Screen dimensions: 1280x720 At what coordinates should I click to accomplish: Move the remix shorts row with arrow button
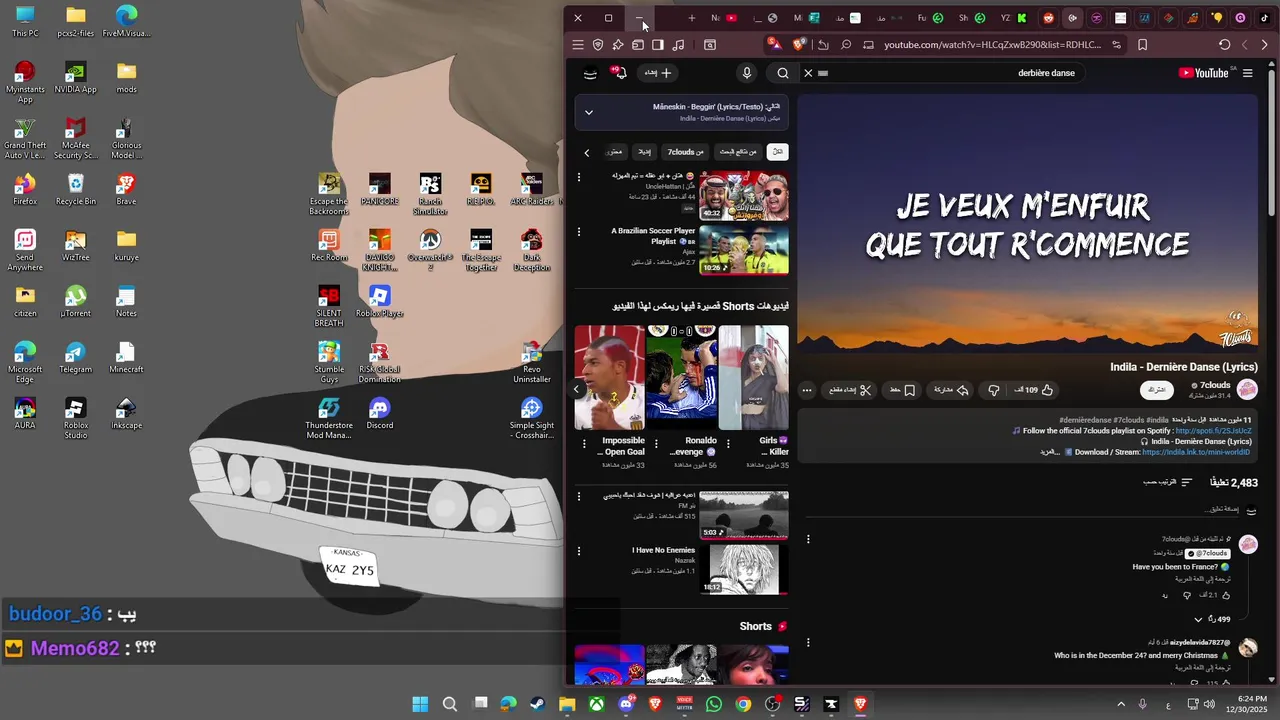point(577,389)
